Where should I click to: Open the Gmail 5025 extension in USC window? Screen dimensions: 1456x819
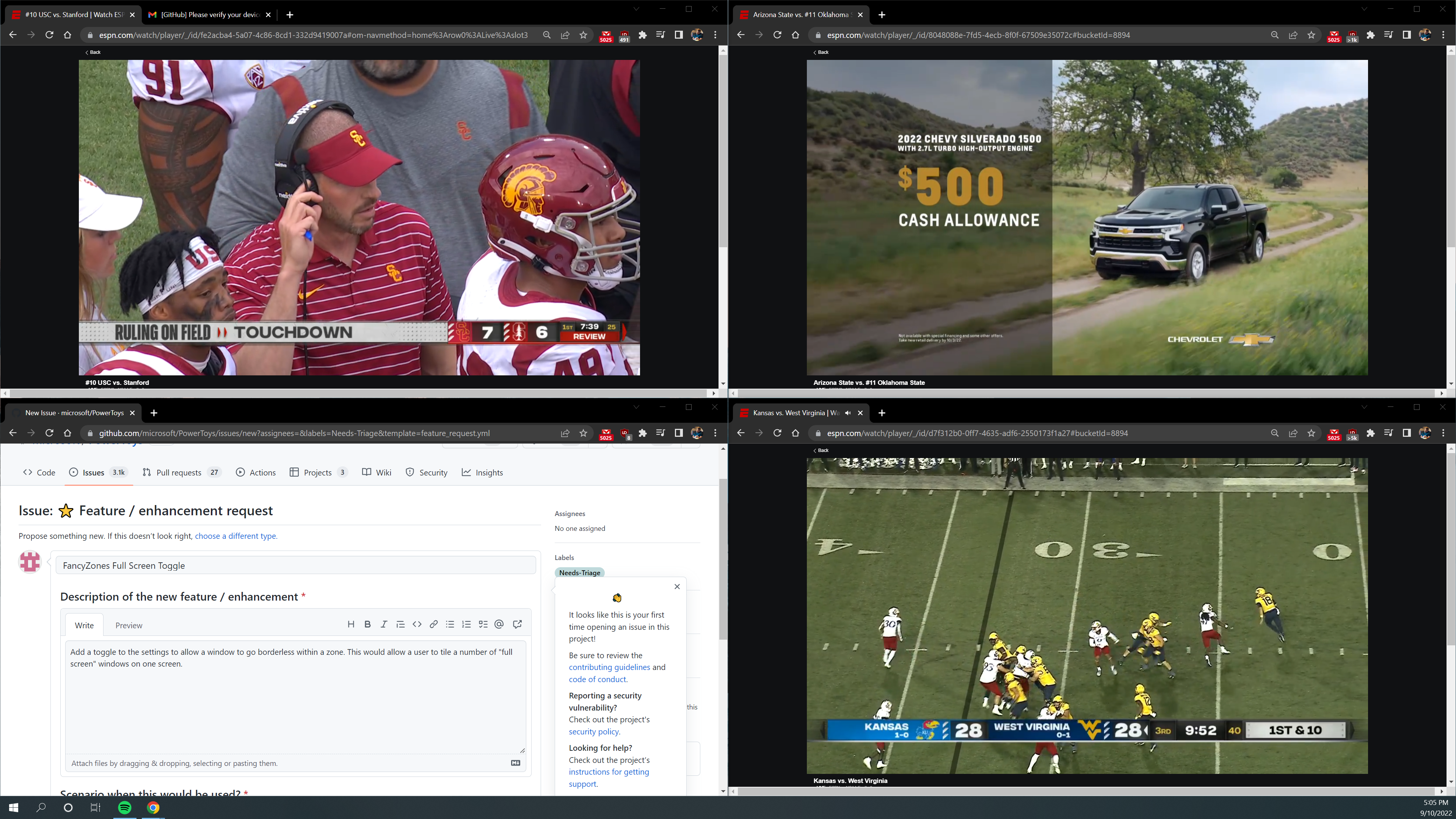pyautogui.click(x=606, y=36)
